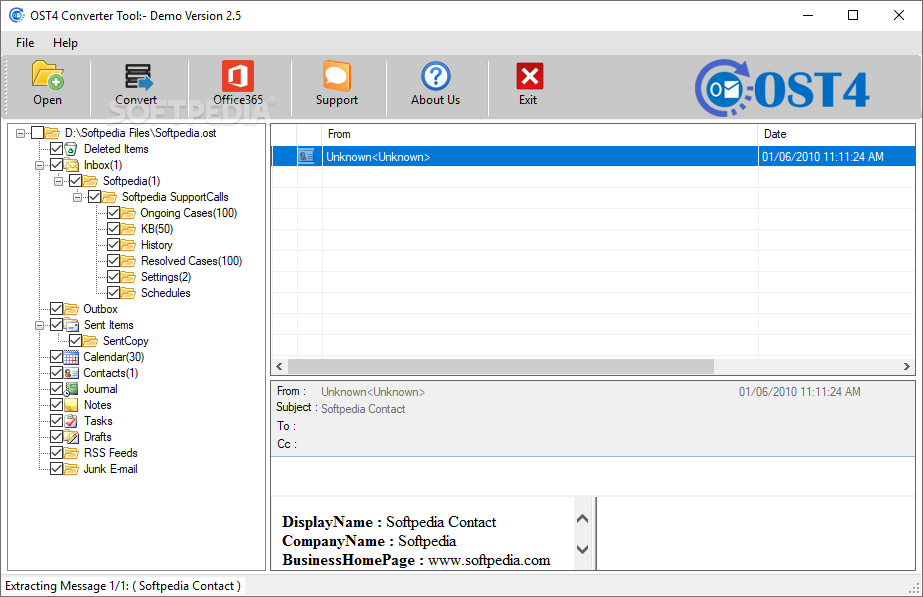Select the Softpedia SupportCalls folder label
The height and width of the screenshot is (597, 923).
[x=175, y=197]
